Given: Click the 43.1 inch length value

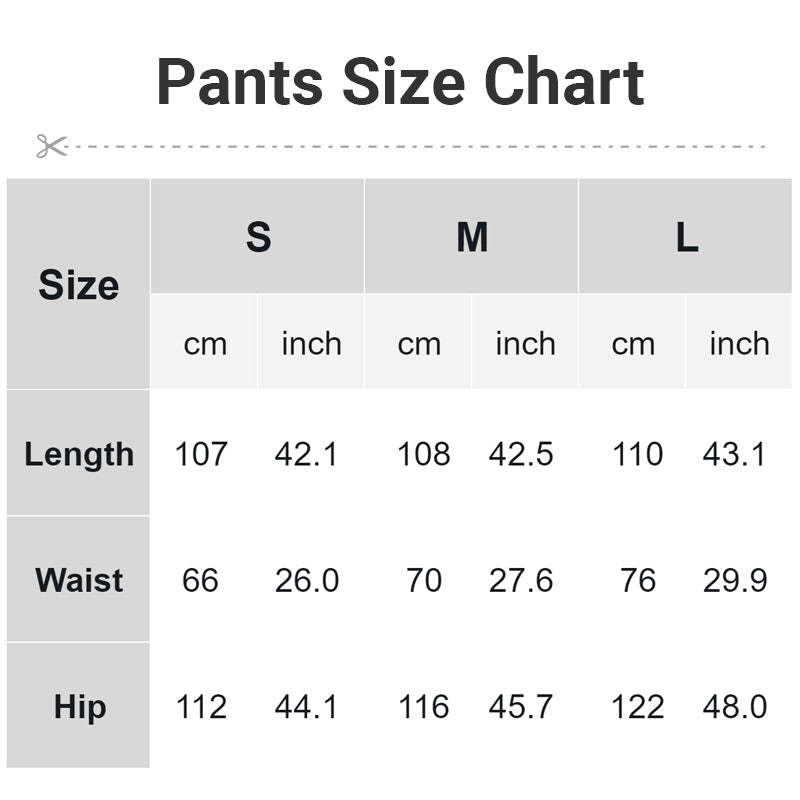Looking at the screenshot, I should pos(734,454).
